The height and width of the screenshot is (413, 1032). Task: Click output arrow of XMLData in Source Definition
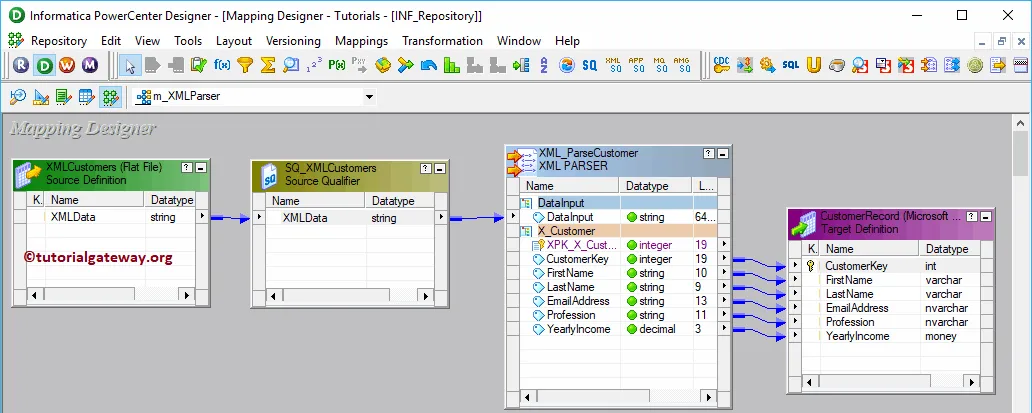(202, 216)
